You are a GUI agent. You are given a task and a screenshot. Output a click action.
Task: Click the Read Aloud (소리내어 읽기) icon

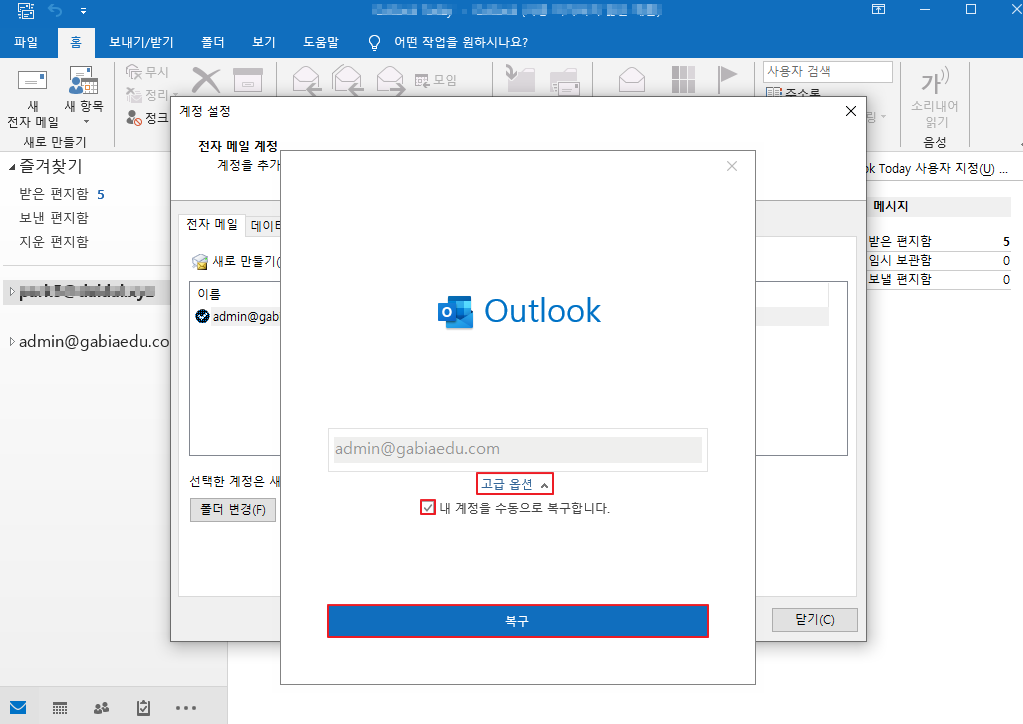tap(935, 81)
